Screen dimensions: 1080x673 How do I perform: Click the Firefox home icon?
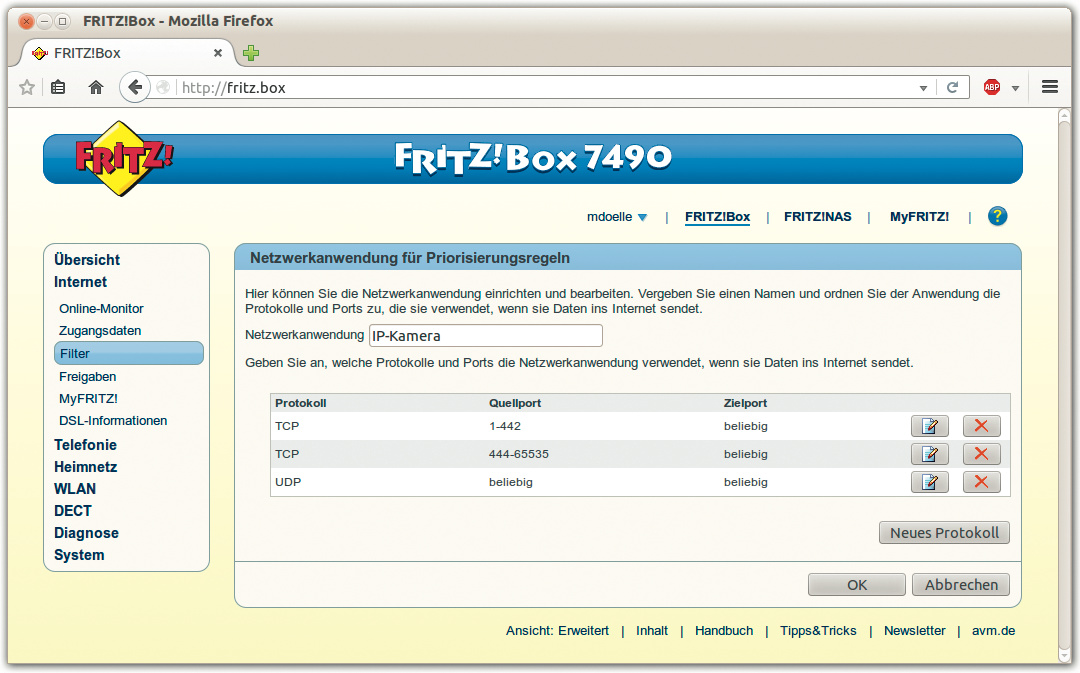click(96, 87)
